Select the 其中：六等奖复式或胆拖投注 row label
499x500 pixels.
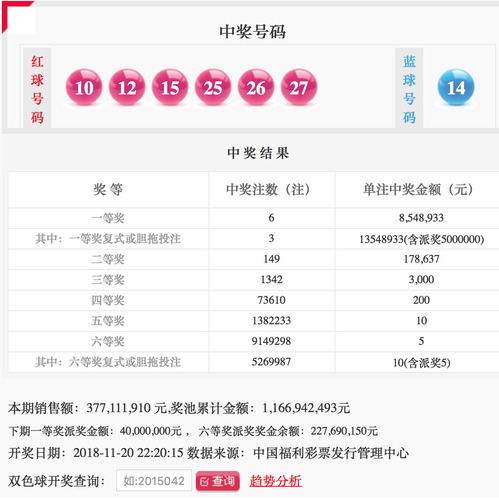[x=108, y=362]
